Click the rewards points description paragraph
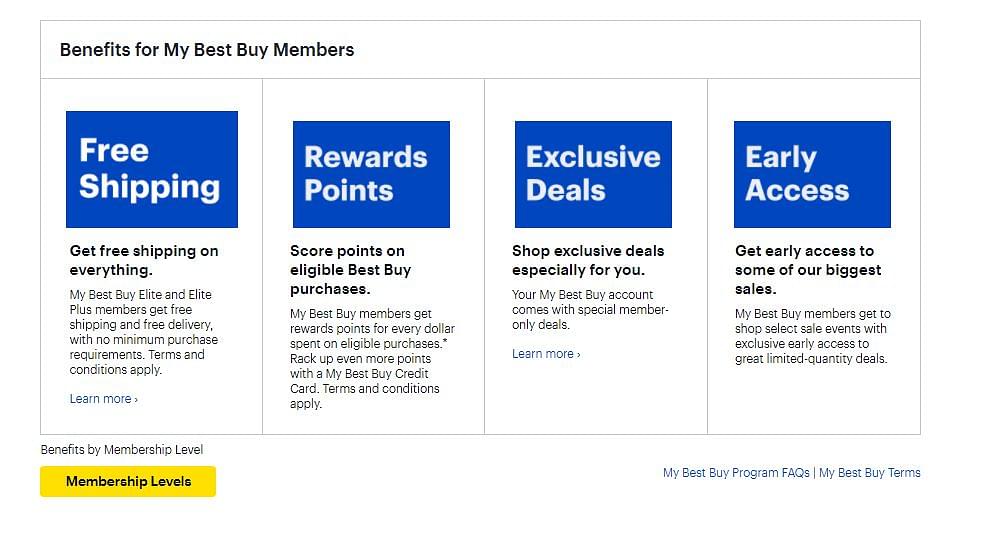 (372, 358)
